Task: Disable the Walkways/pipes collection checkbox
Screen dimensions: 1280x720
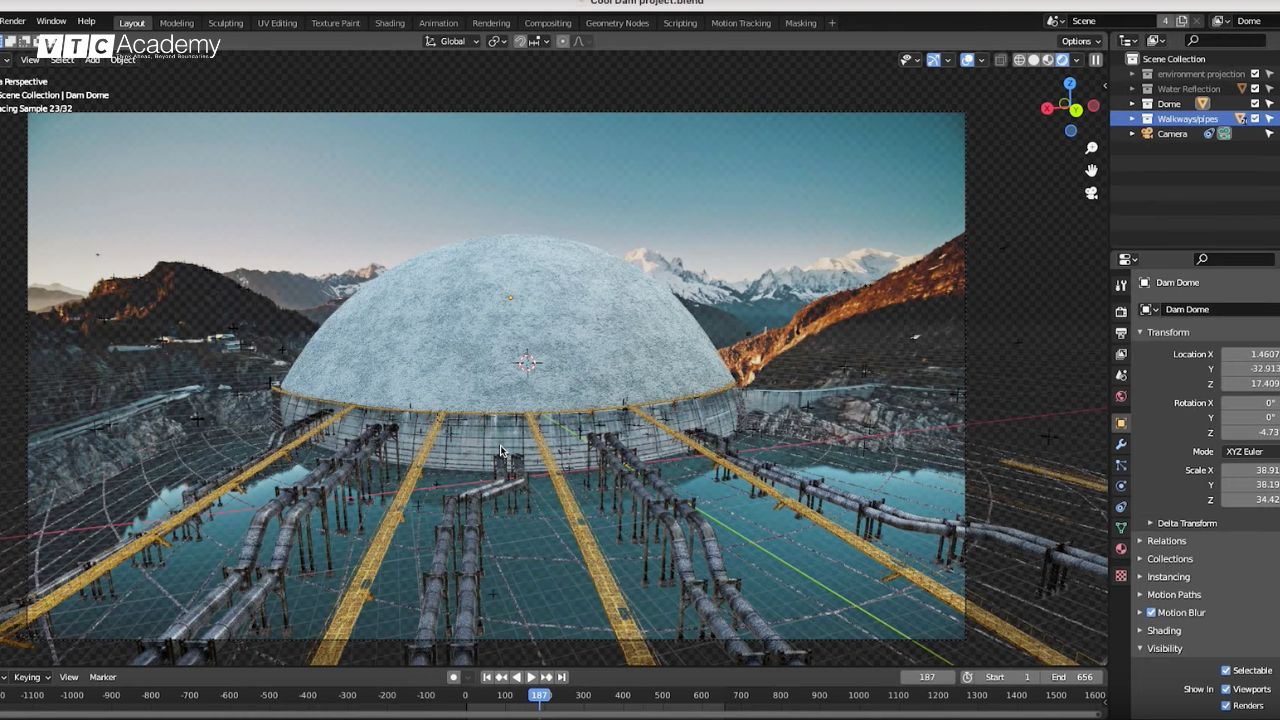Action: click(x=1254, y=118)
